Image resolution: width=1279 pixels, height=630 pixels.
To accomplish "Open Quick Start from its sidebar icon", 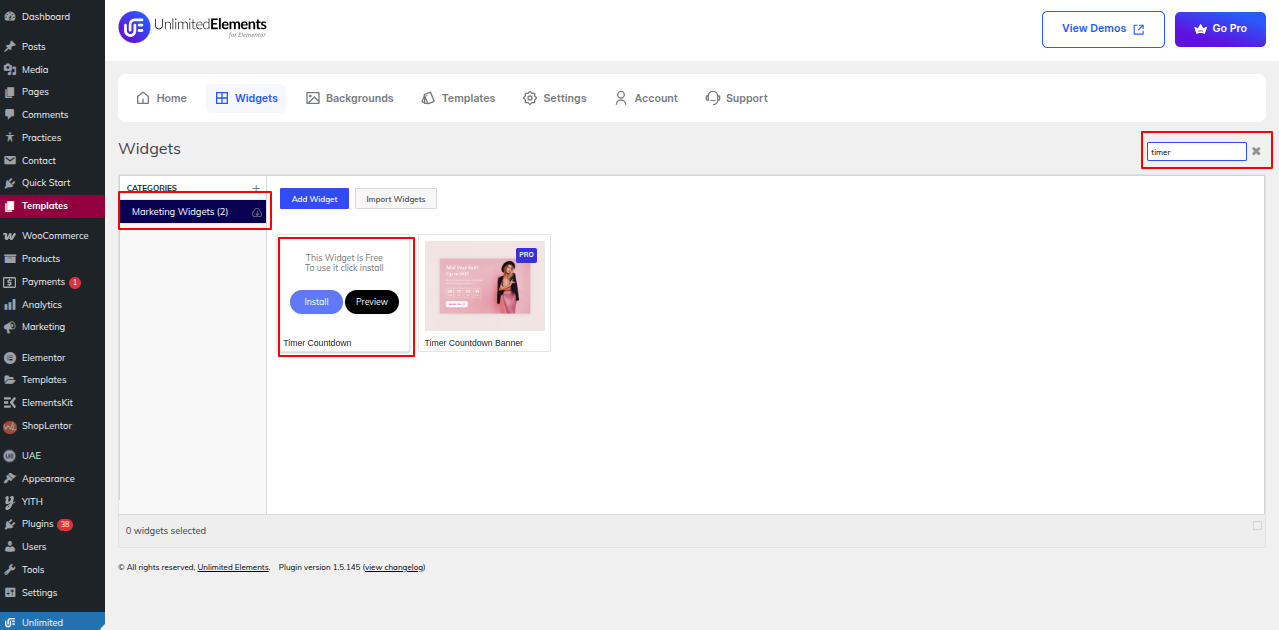I will [10, 183].
